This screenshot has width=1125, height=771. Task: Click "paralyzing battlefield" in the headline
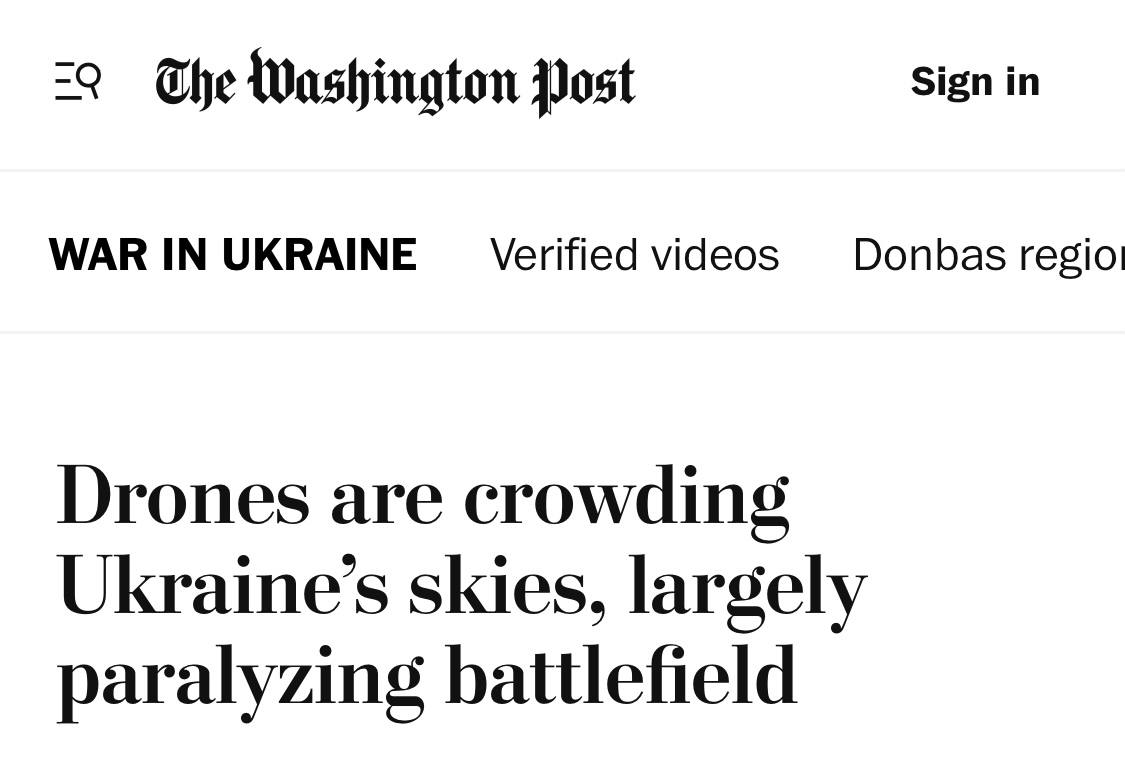pyautogui.click(x=427, y=678)
